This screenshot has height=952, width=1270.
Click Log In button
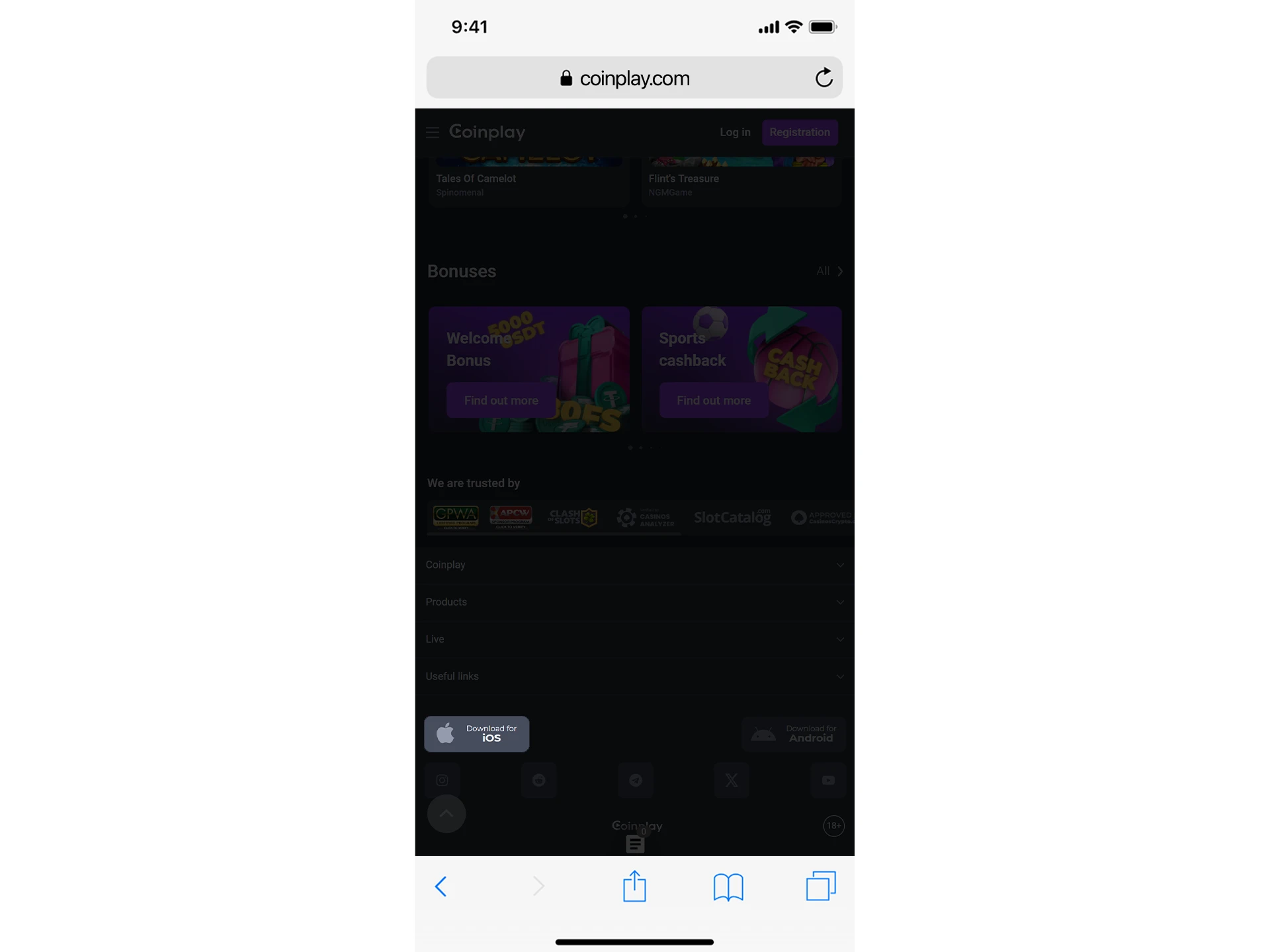735,132
